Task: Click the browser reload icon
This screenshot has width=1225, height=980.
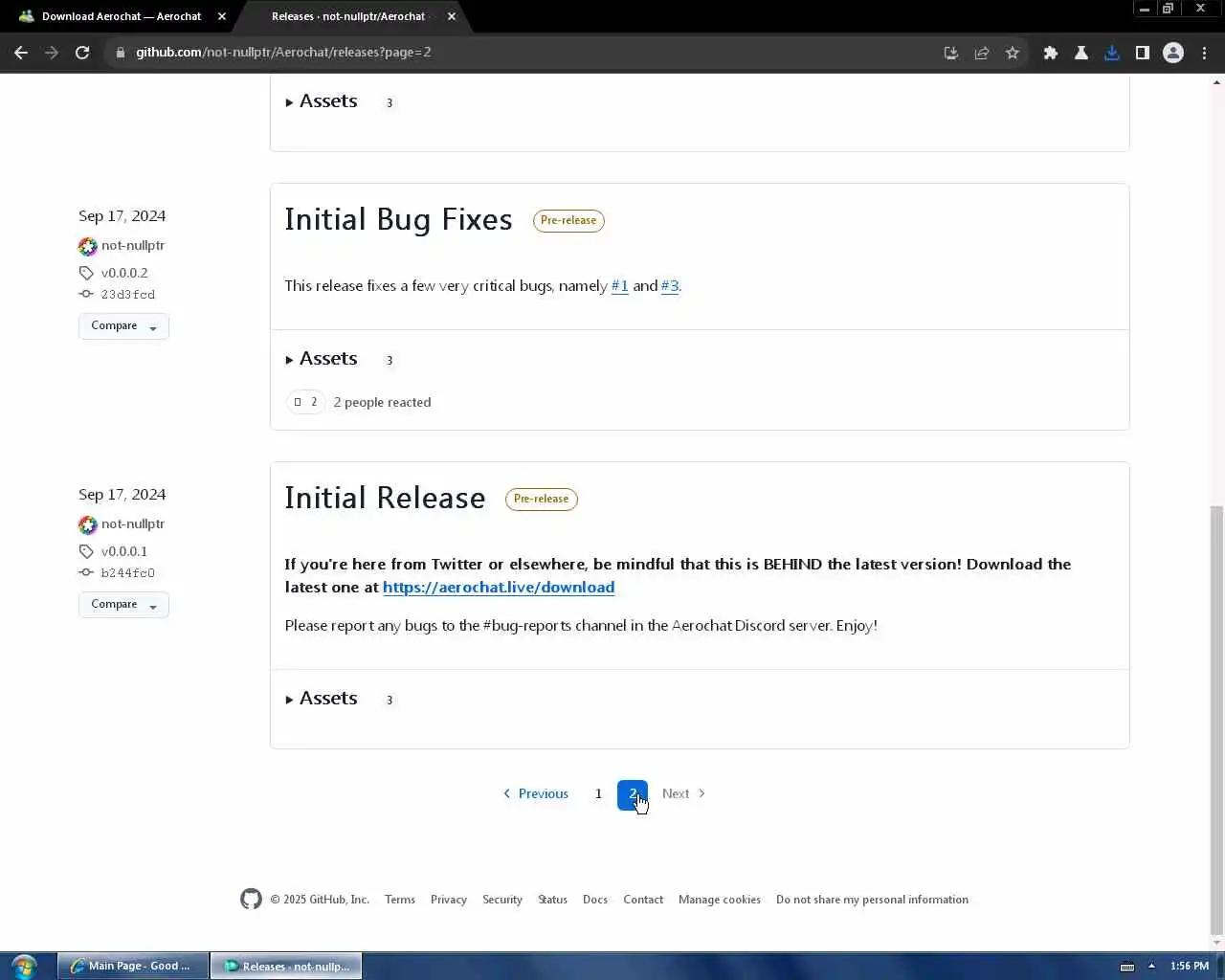Action: pyautogui.click(x=82, y=53)
